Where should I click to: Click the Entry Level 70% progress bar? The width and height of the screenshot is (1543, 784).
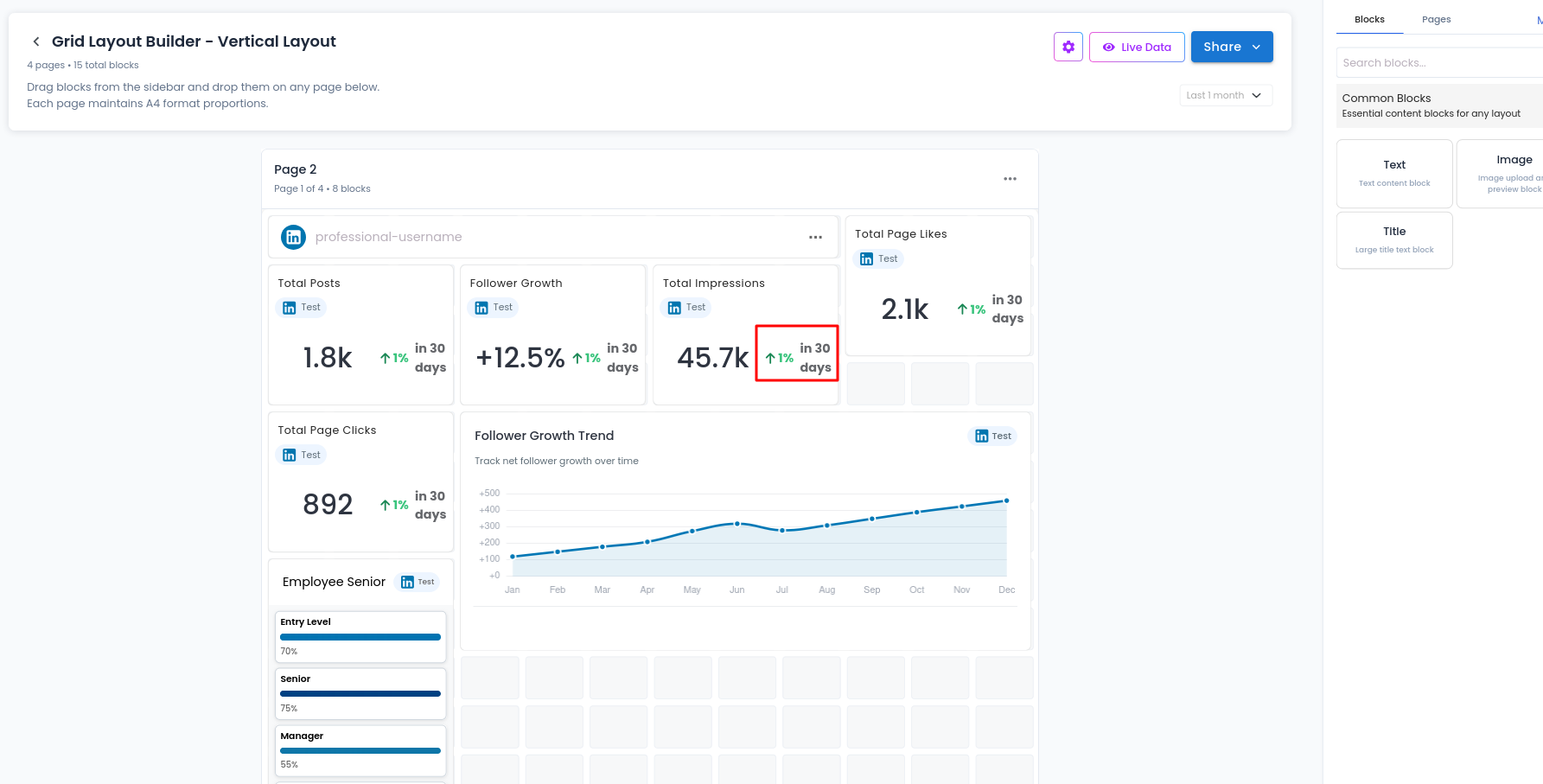point(360,637)
